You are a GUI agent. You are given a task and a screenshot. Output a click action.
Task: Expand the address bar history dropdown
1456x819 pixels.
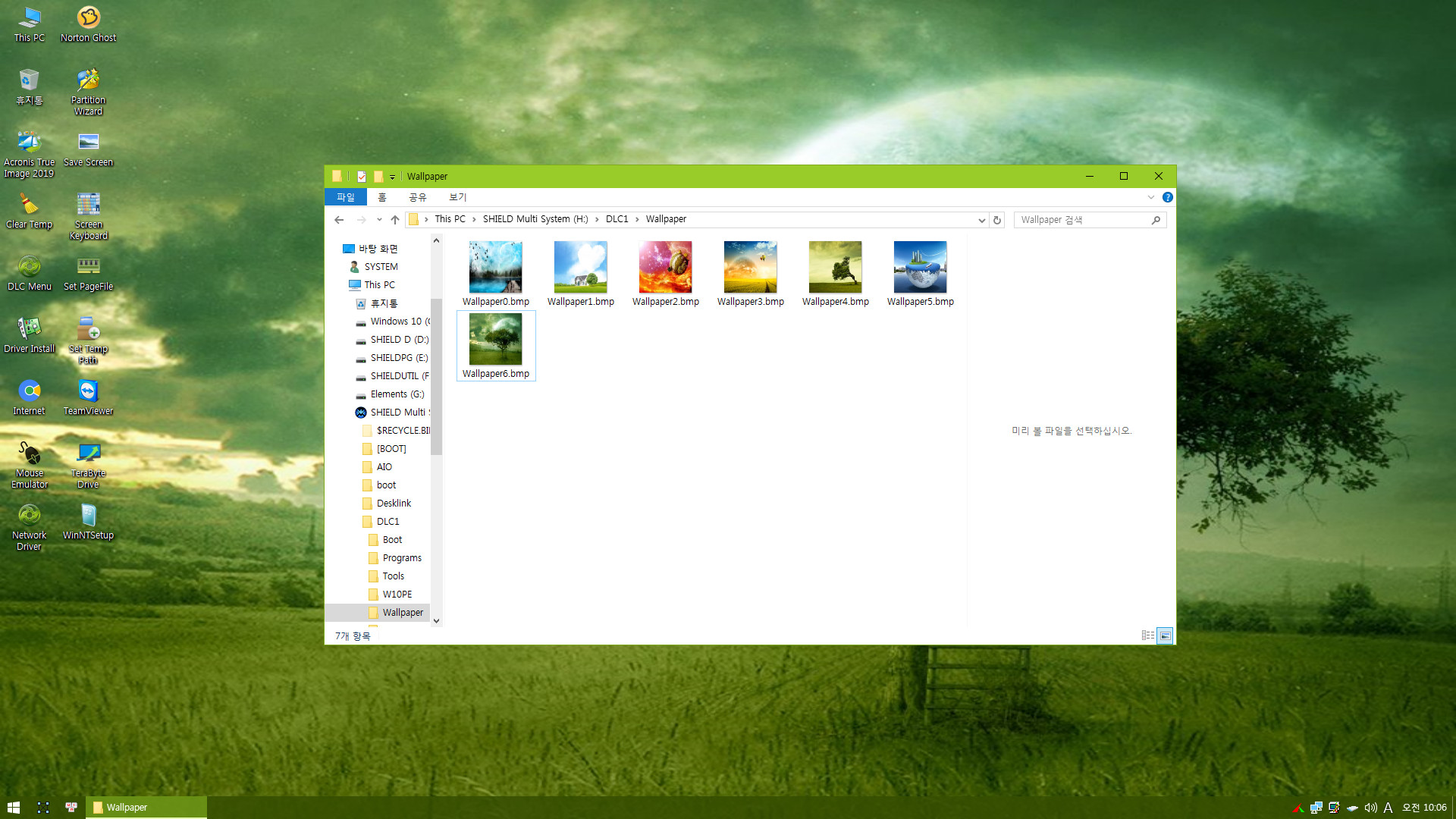coord(981,220)
